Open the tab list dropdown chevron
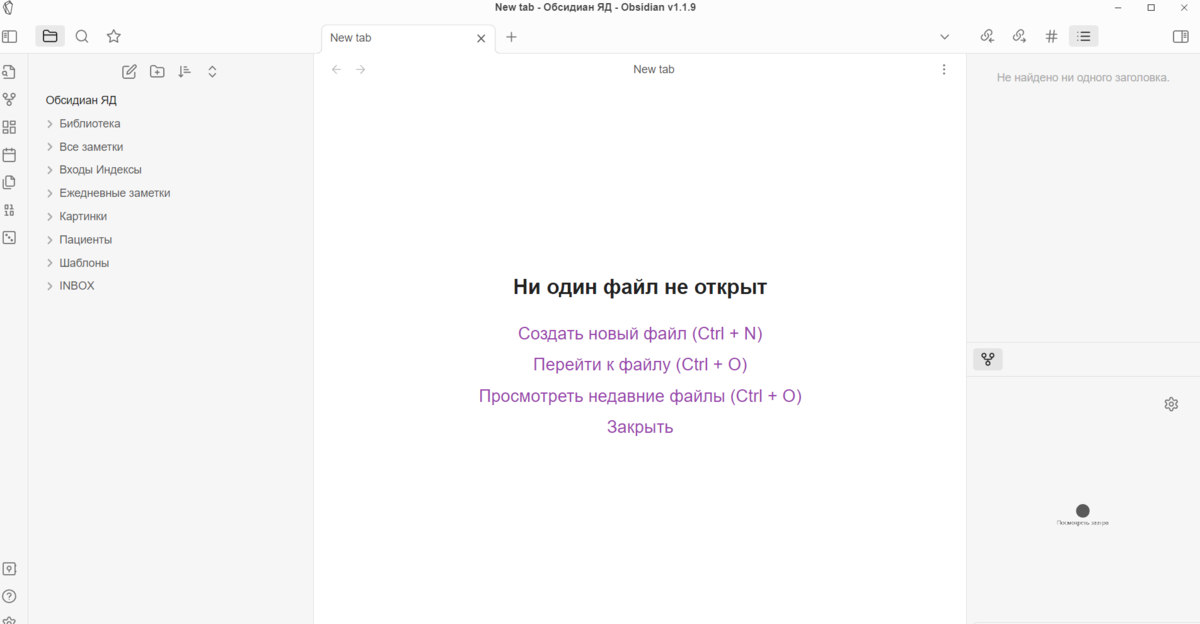The width and height of the screenshot is (1200, 624). [x=945, y=37]
